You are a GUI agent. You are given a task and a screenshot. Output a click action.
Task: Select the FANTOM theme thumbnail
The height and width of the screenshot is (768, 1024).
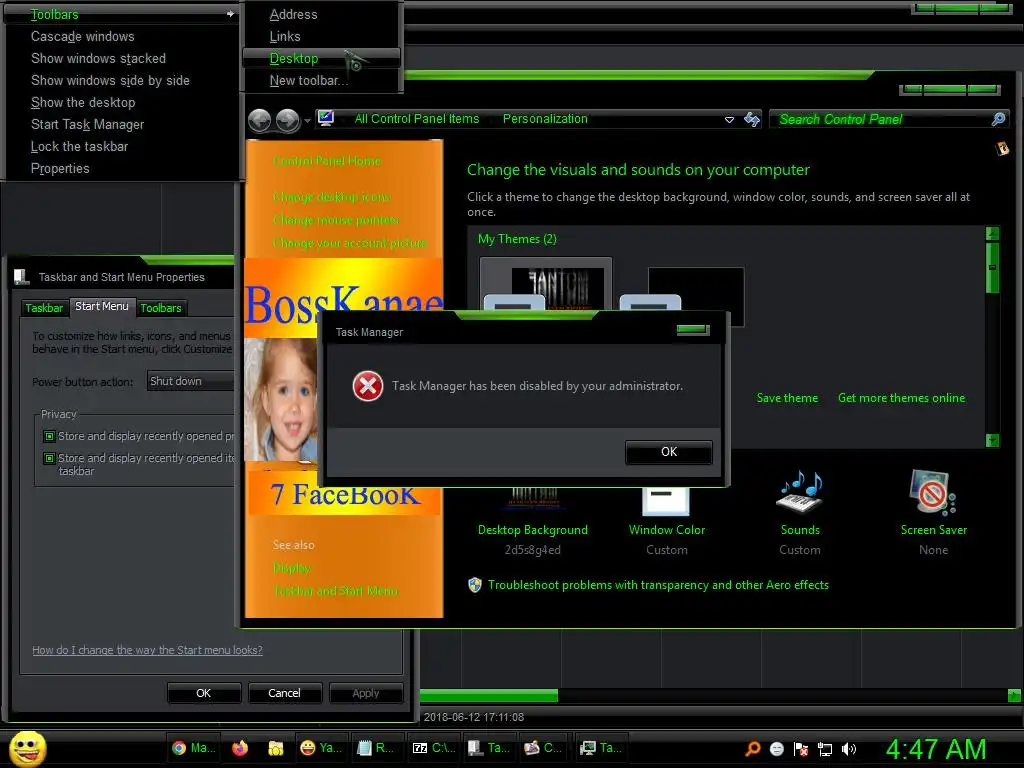[x=546, y=285]
